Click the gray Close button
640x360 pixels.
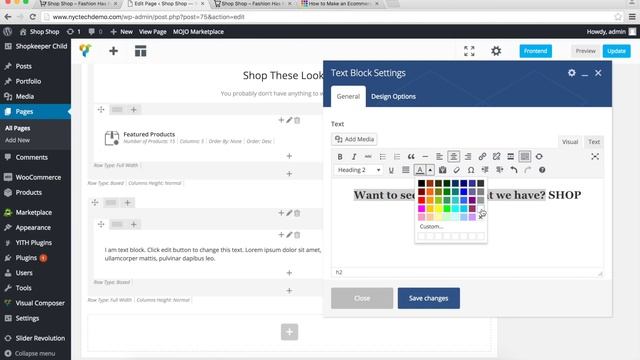362,298
